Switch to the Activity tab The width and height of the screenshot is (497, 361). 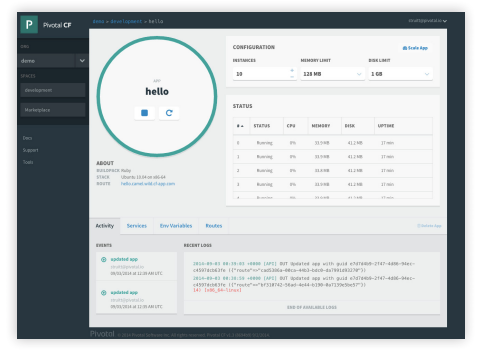point(105,226)
